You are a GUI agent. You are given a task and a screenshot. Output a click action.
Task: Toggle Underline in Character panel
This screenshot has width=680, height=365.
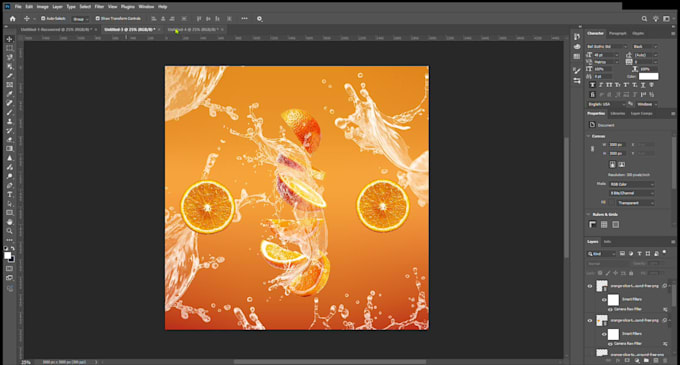pos(643,85)
